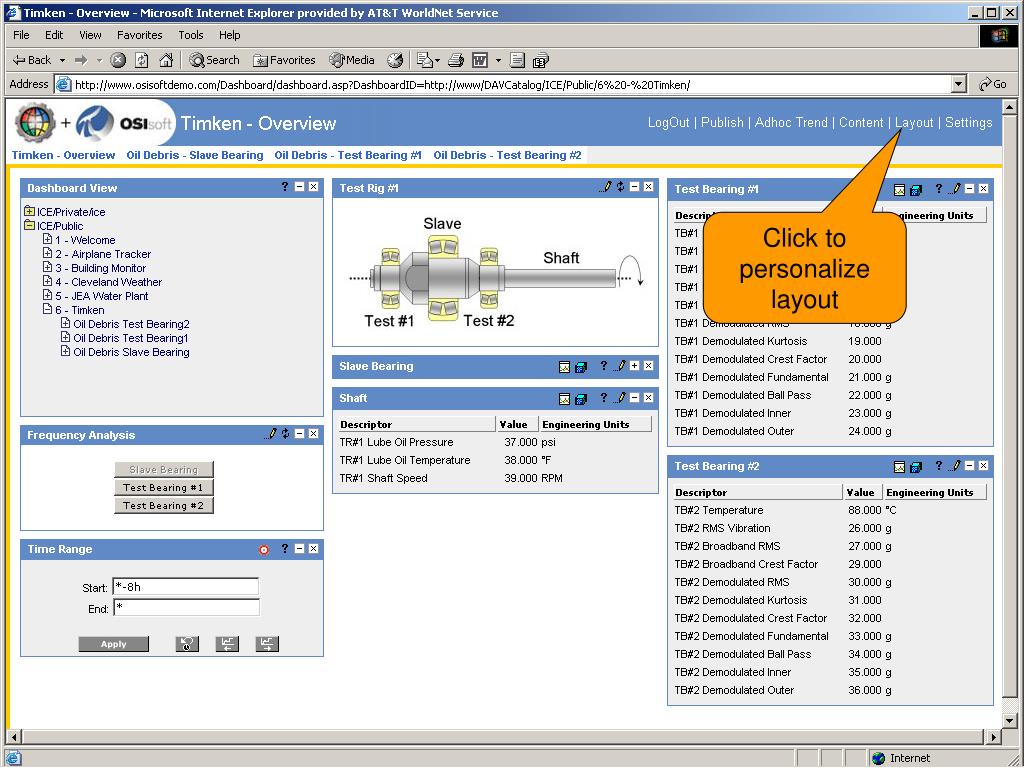Edit the Slave Bearing panel with pencil icon
This screenshot has height=768, width=1024.
tap(619, 366)
